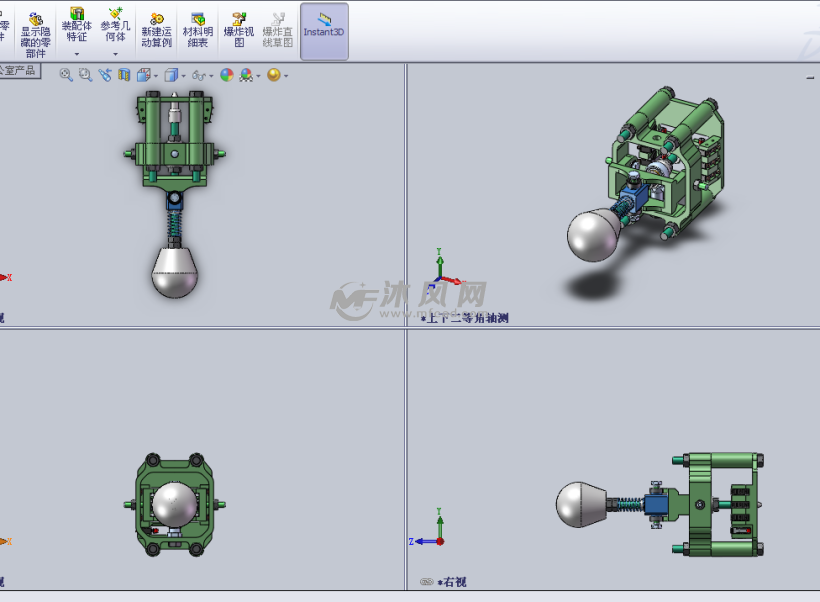820x602 pixels.
Task: Click the Edit Appearance color ball
Action: (x=227, y=75)
